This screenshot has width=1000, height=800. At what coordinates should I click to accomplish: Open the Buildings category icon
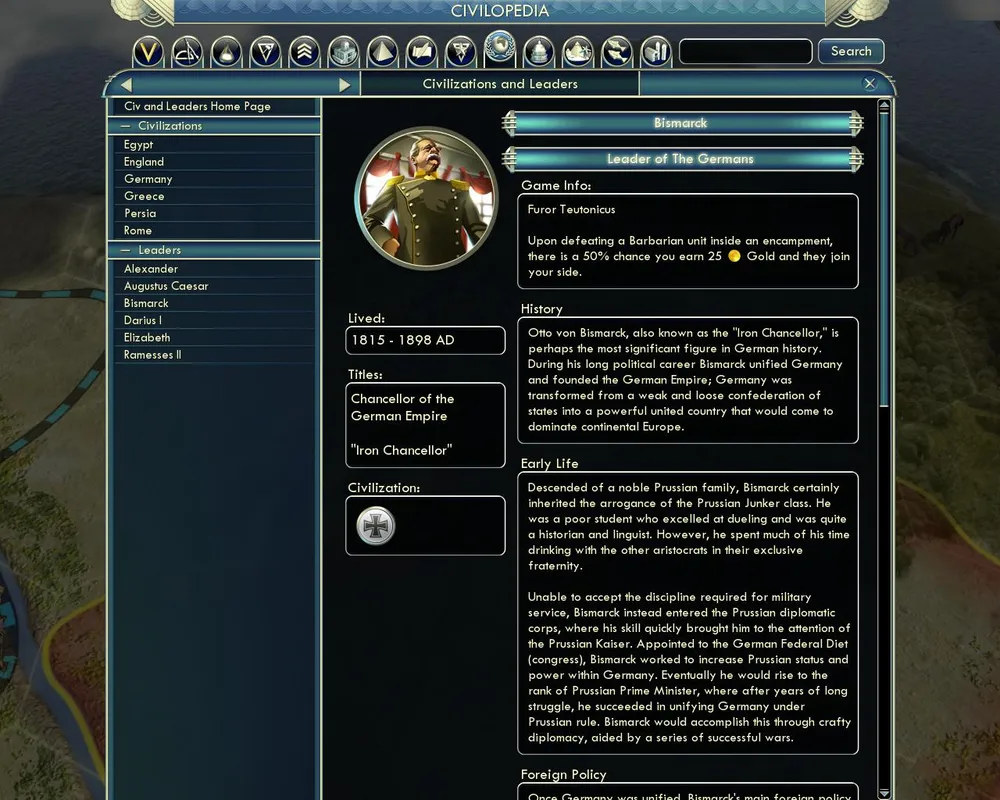point(343,52)
